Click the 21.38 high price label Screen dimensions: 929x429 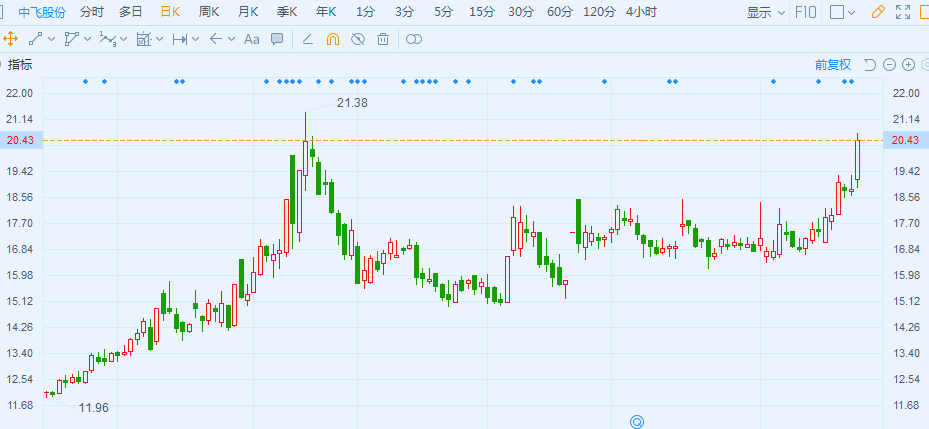pyautogui.click(x=353, y=103)
